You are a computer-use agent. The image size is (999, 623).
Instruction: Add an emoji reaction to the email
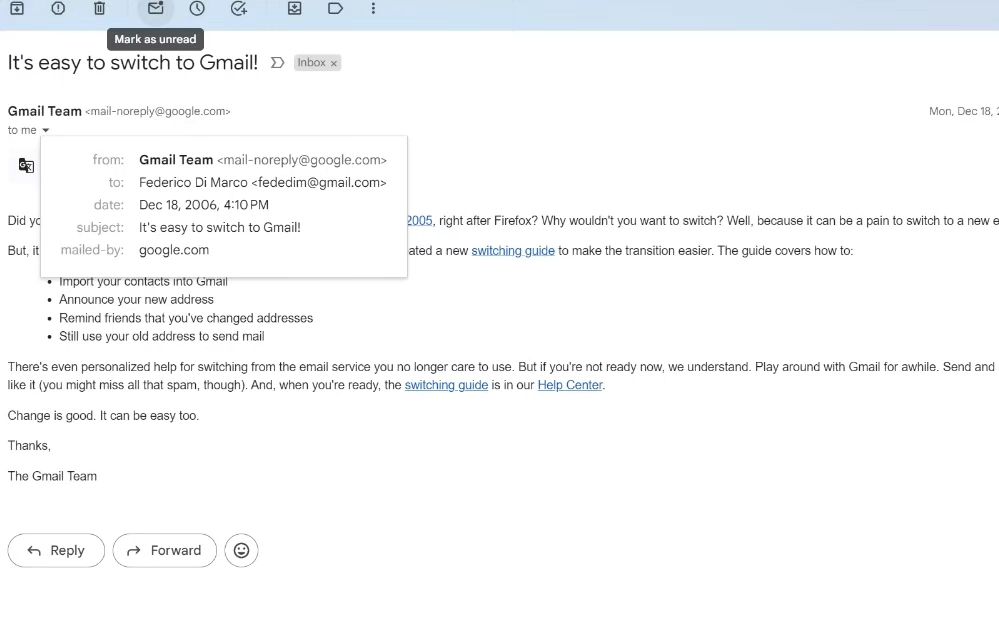[241, 550]
